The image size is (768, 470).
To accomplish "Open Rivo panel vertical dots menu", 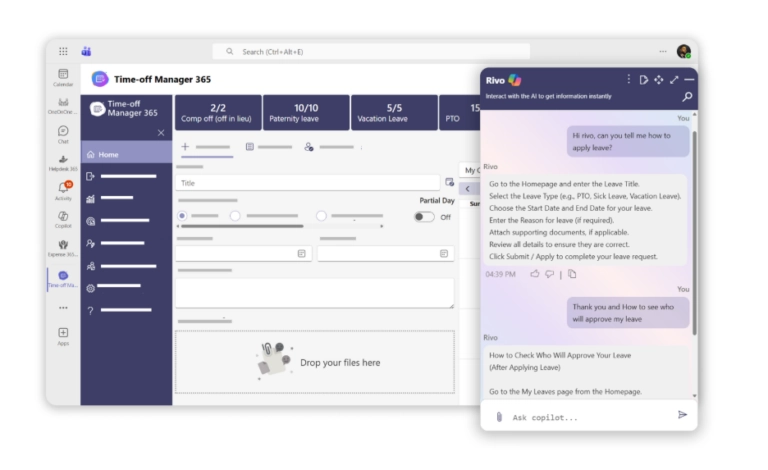I will click(x=628, y=79).
